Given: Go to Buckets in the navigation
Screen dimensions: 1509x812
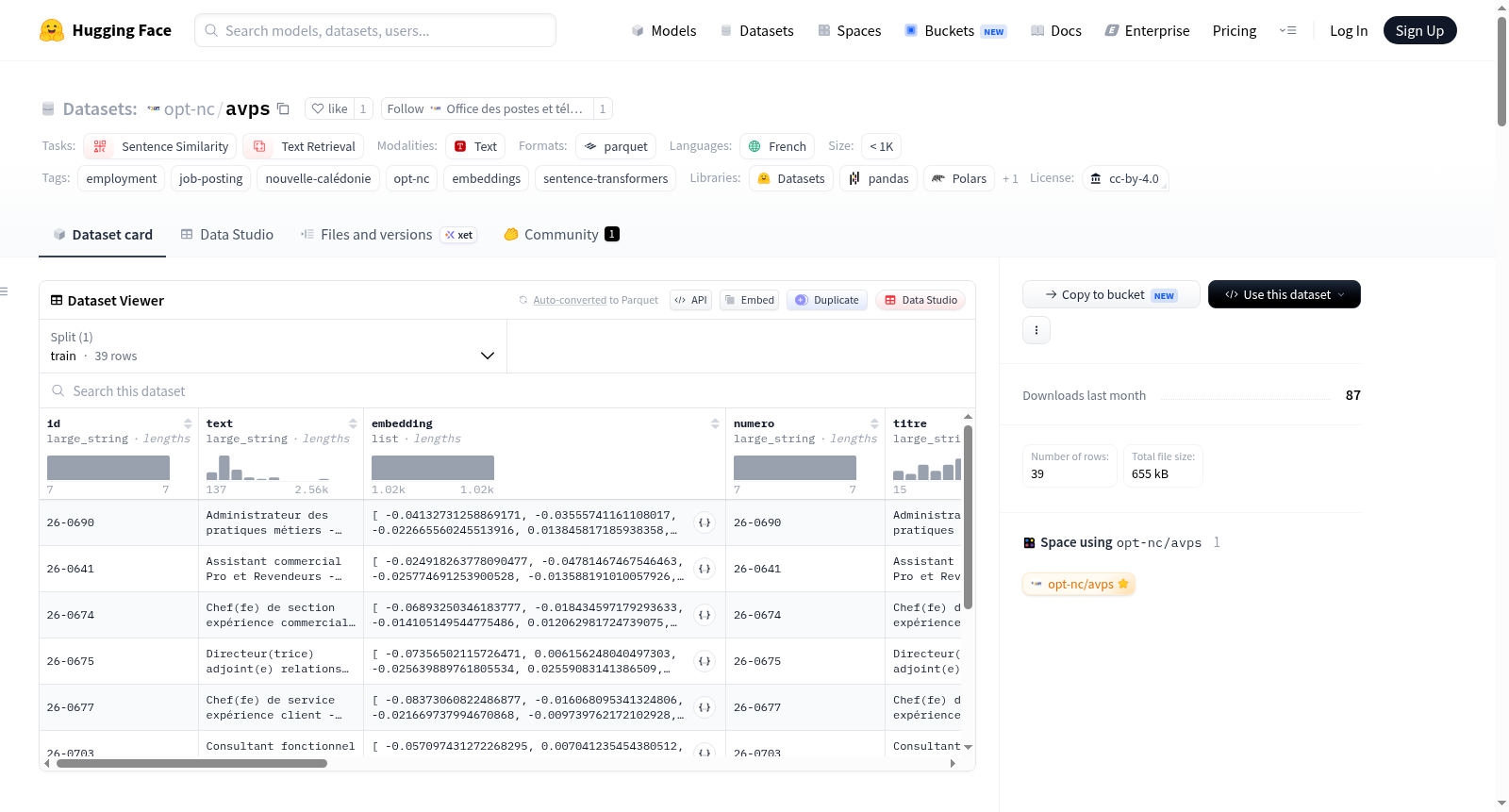Looking at the screenshot, I should [x=955, y=30].
